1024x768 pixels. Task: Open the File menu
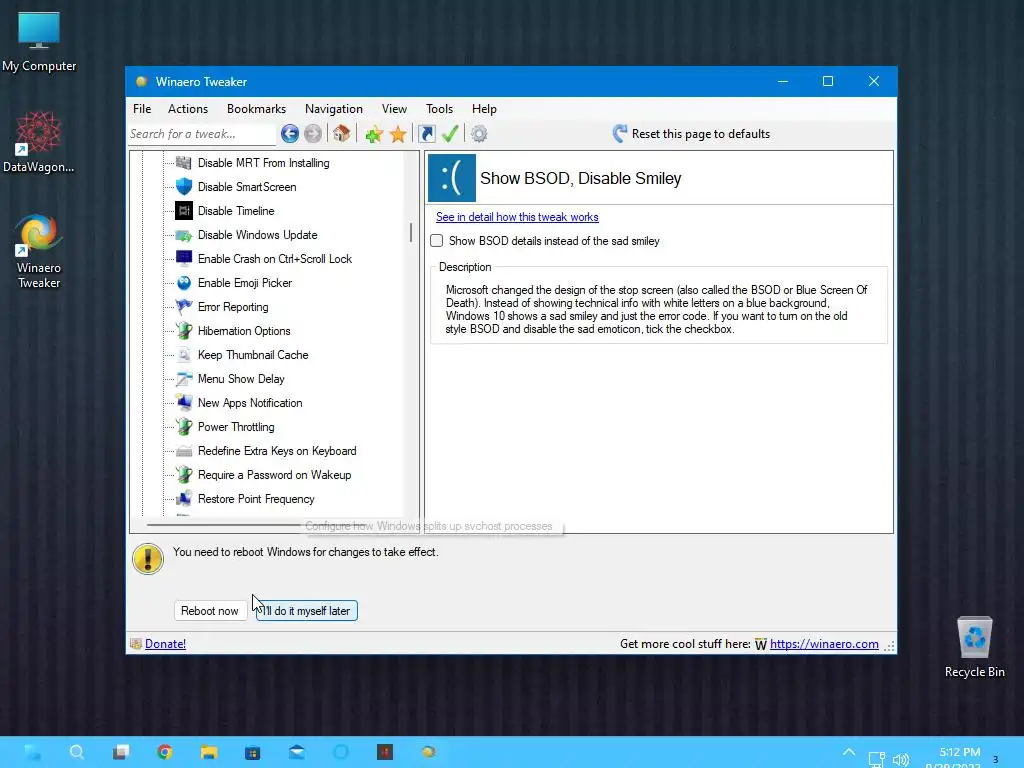click(142, 109)
